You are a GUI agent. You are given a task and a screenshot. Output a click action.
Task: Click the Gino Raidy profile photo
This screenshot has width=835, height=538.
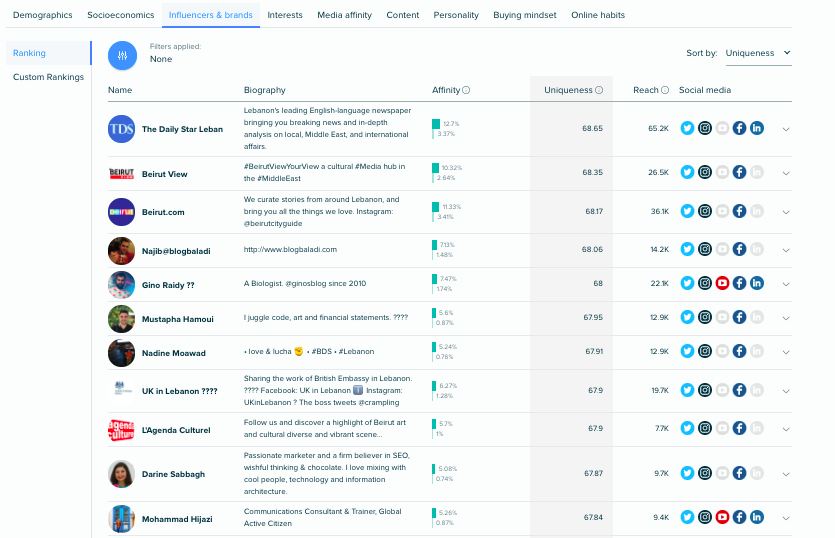pyautogui.click(x=121, y=285)
